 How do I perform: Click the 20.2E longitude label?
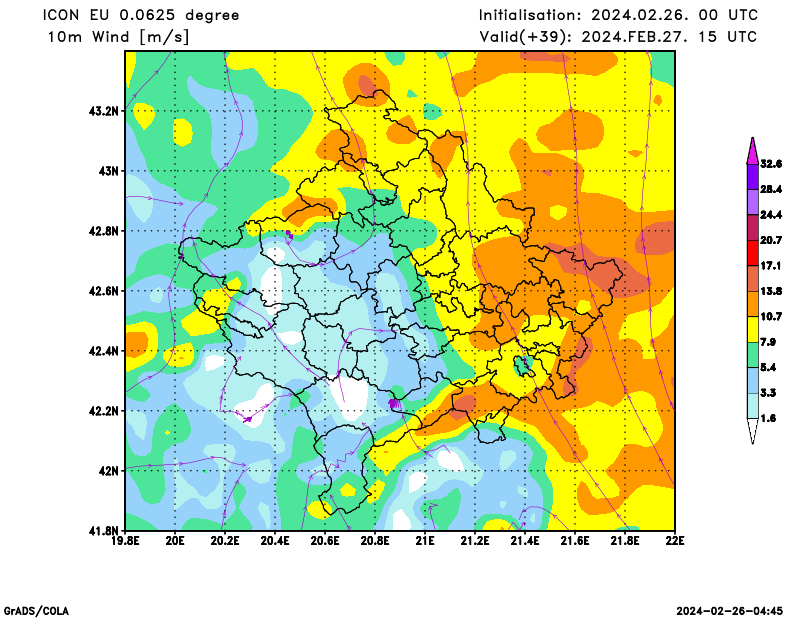pos(225,541)
